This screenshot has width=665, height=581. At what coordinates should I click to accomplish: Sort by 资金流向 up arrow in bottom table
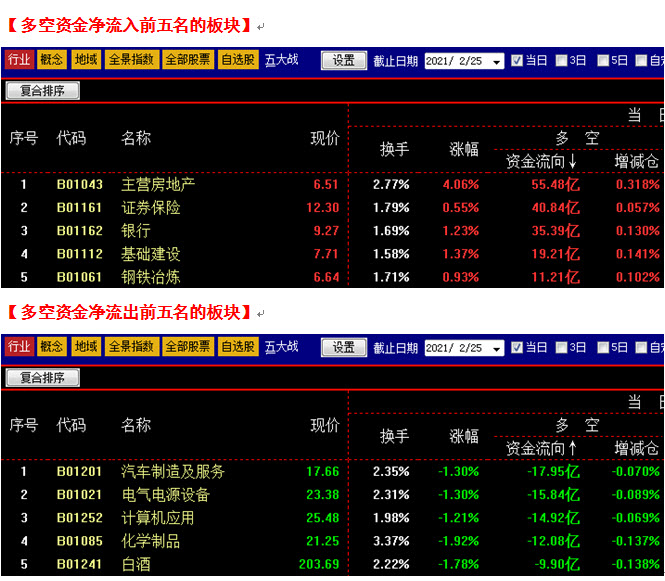573,448
